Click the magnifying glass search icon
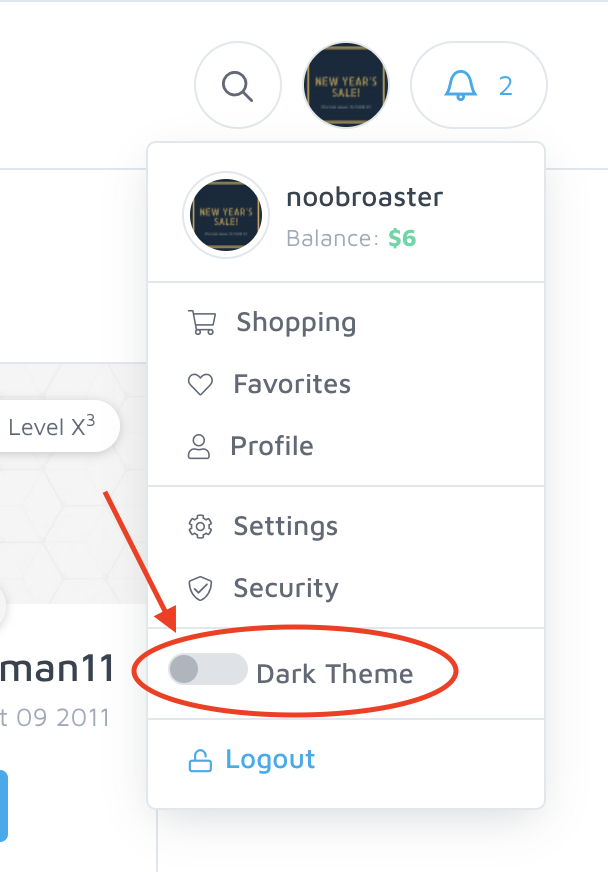 (x=237, y=86)
